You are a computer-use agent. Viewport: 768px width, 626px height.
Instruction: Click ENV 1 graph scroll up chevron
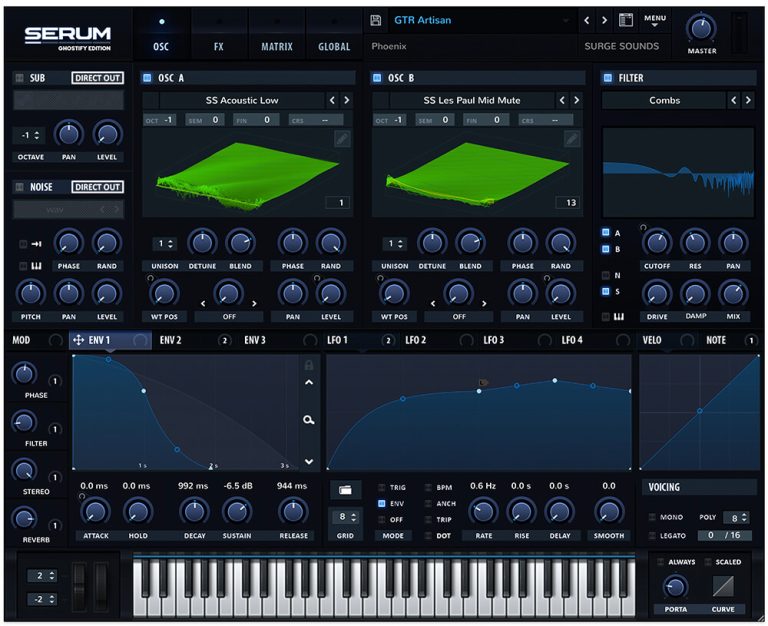pos(309,383)
